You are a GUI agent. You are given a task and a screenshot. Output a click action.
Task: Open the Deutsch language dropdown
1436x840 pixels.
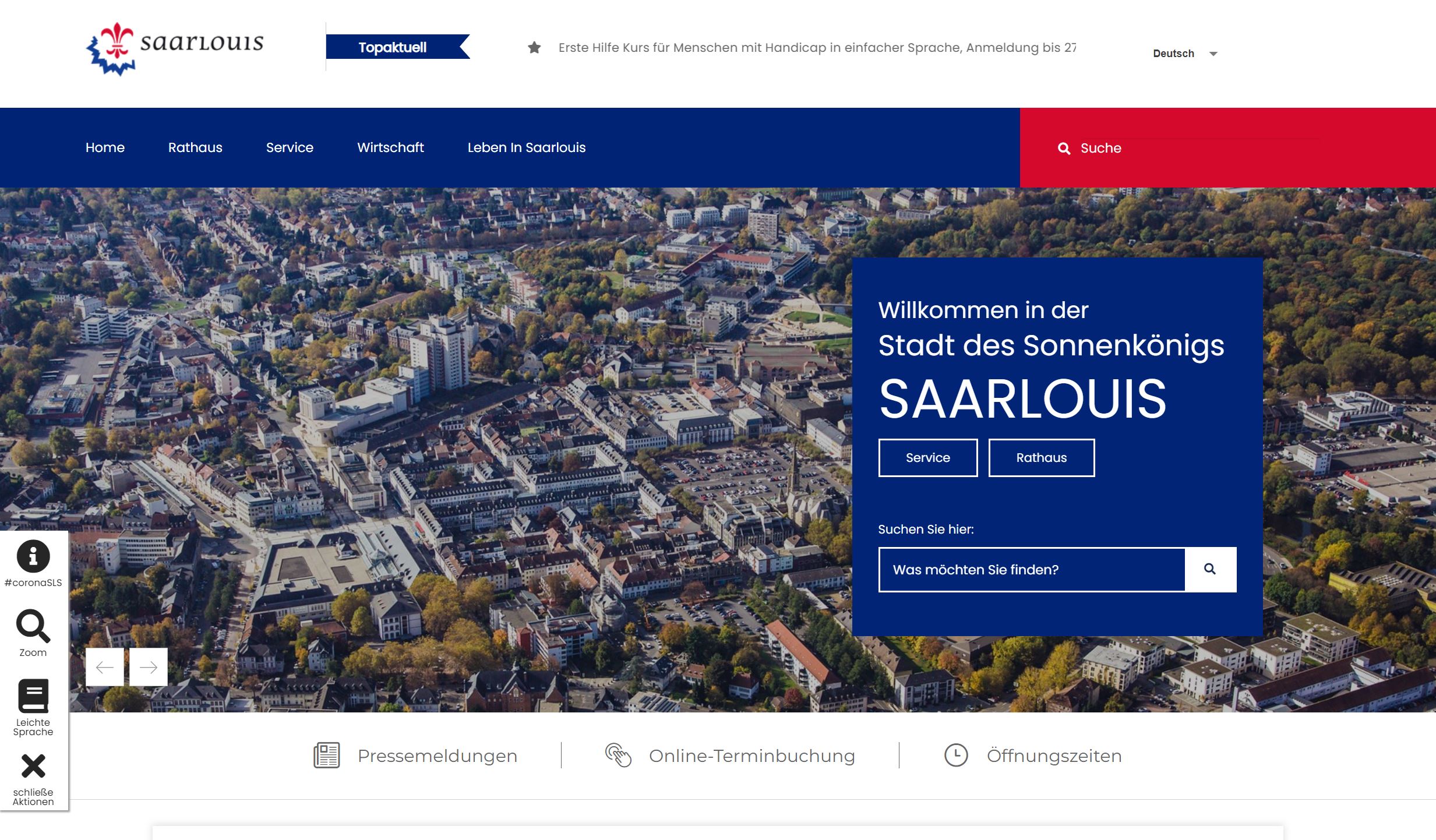click(x=1184, y=54)
